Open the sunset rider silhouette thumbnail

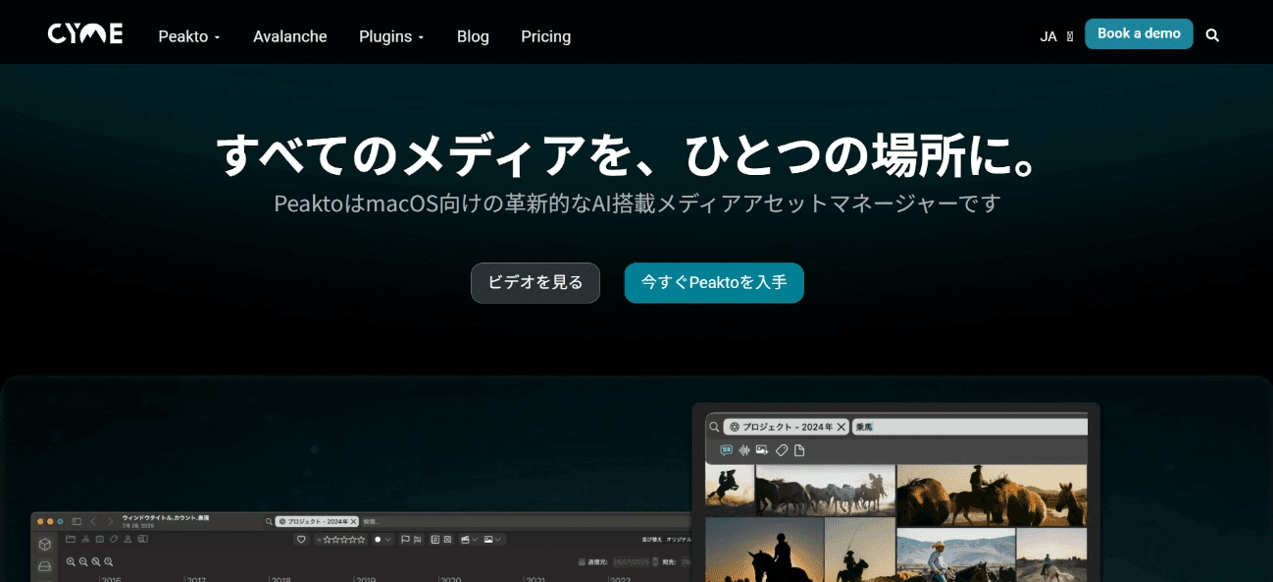click(765, 550)
